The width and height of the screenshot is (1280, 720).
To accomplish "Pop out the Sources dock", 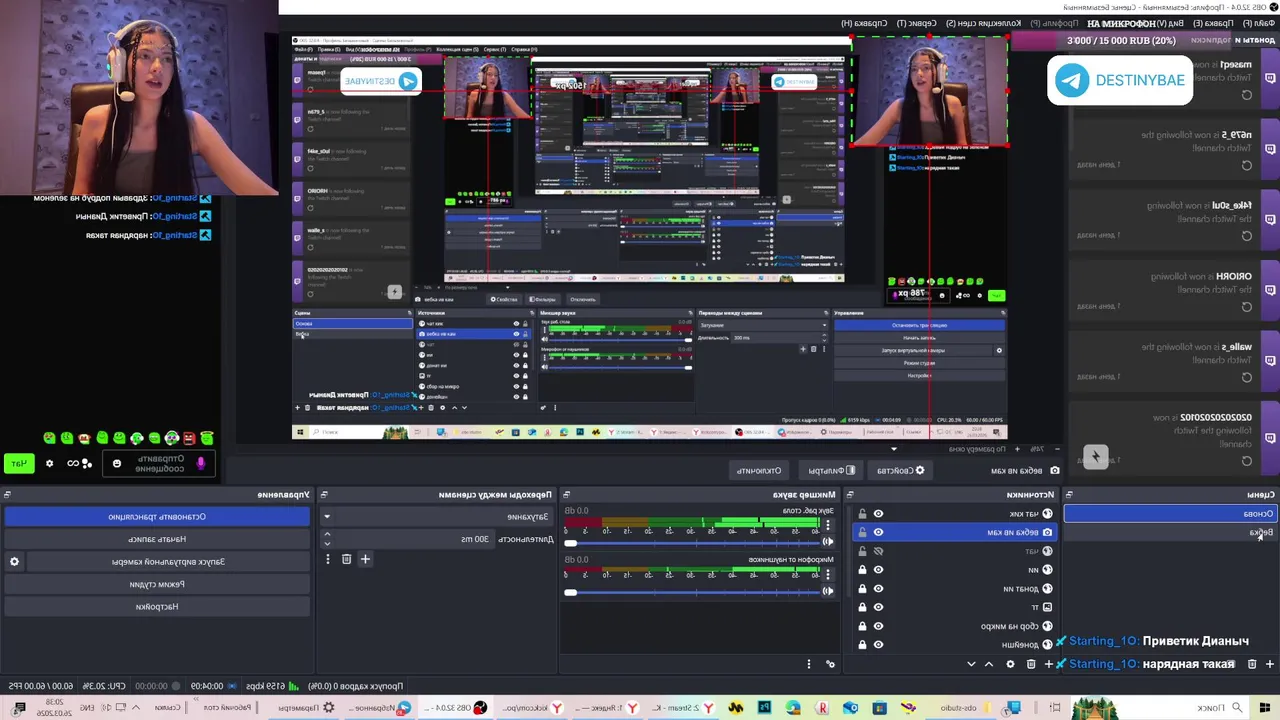I will click(850, 495).
